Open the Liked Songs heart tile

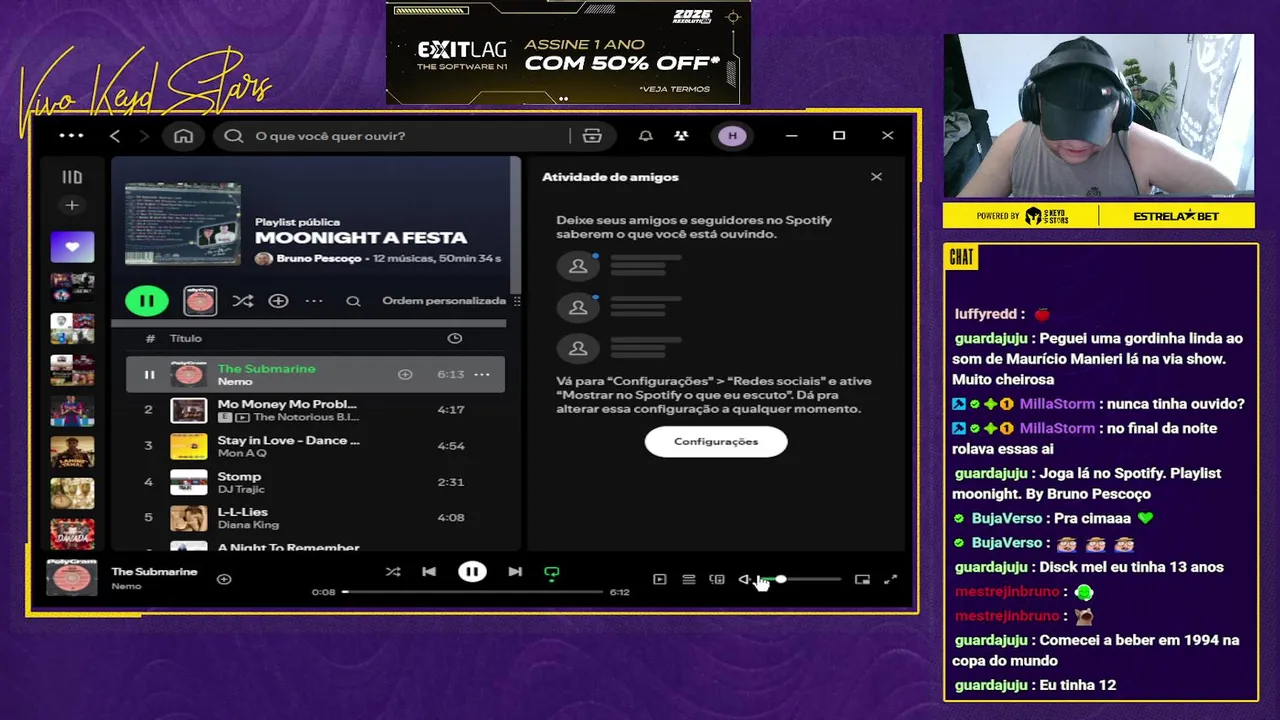pos(72,246)
